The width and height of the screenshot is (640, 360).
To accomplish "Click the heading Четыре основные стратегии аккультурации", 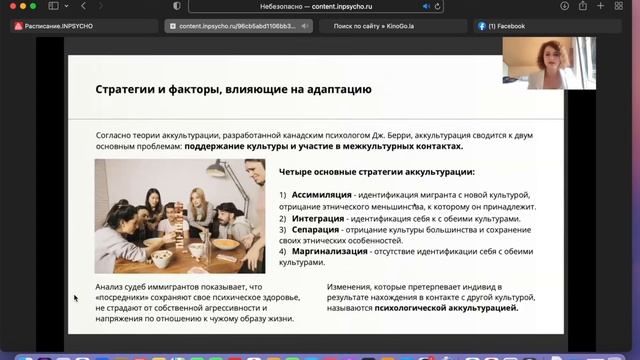I will 377,172.
